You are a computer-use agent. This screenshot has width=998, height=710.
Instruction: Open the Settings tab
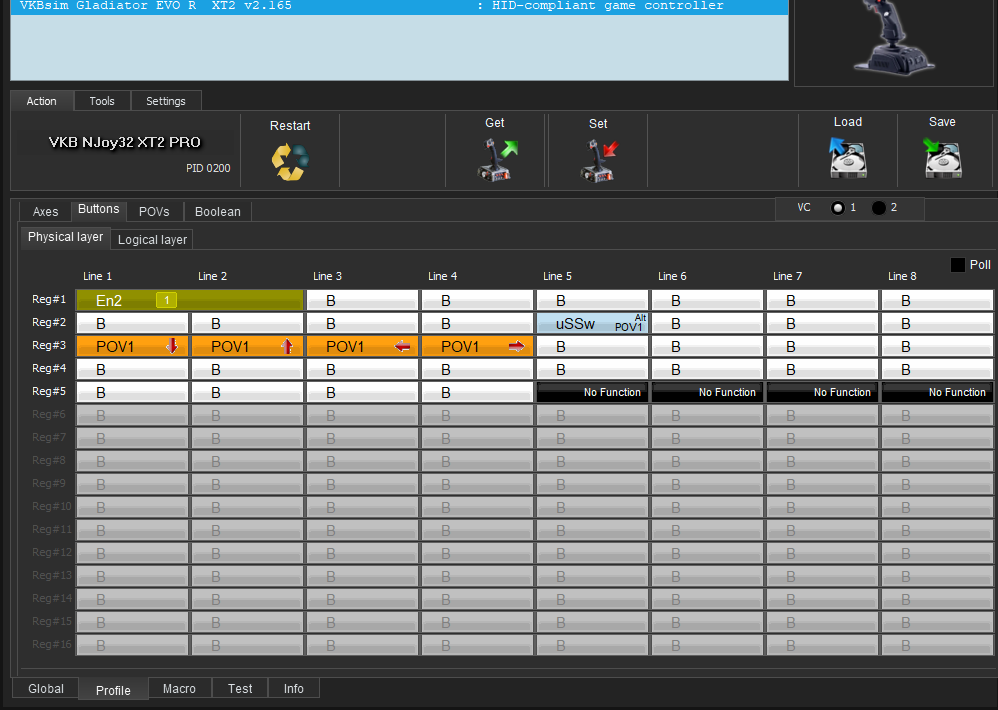pos(166,101)
